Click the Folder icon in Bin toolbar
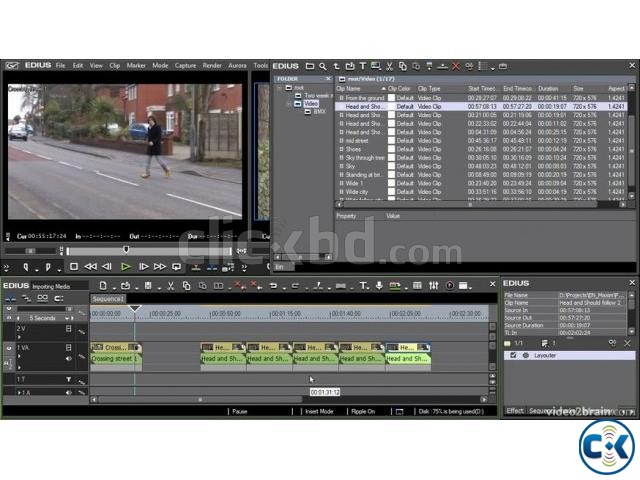The width and height of the screenshot is (640, 480). pos(310,66)
